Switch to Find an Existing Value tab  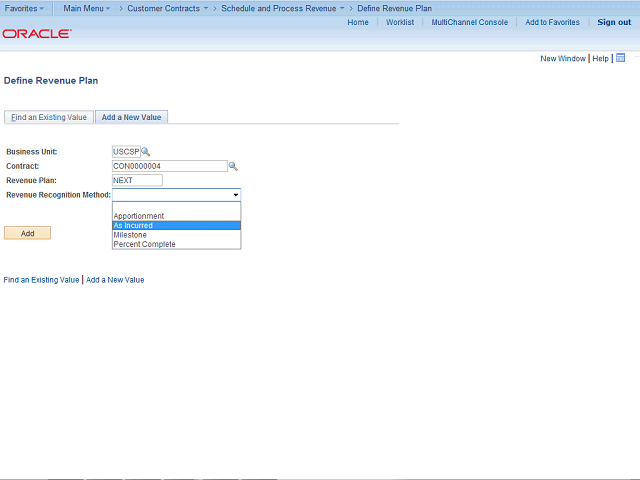49,117
